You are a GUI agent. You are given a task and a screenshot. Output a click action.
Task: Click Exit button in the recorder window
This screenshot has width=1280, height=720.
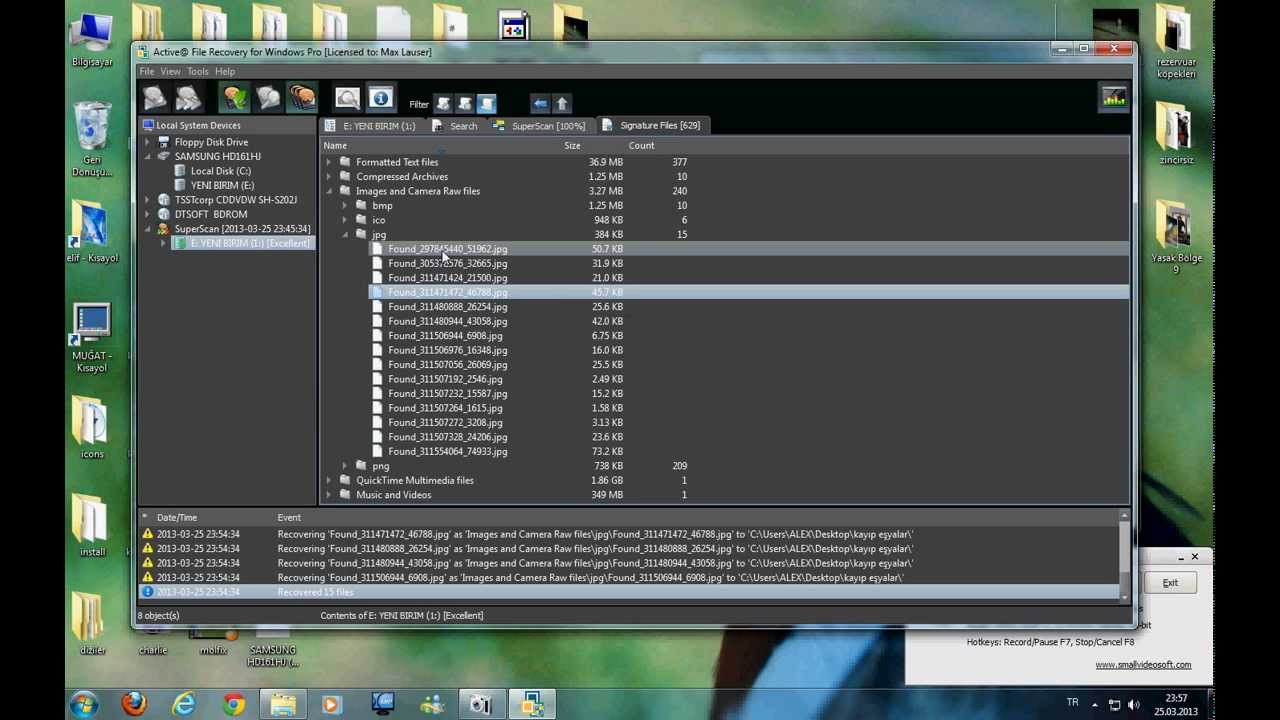click(x=1170, y=583)
